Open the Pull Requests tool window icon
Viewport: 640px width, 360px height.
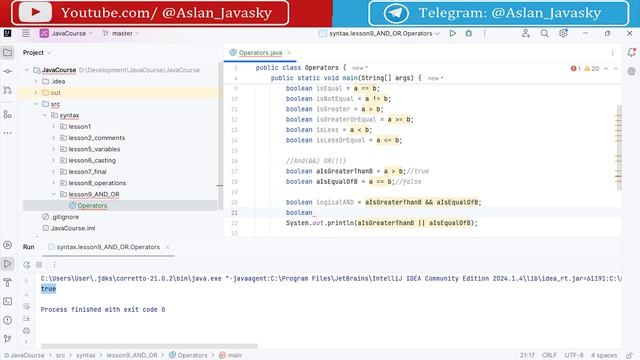(x=7, y=90)
